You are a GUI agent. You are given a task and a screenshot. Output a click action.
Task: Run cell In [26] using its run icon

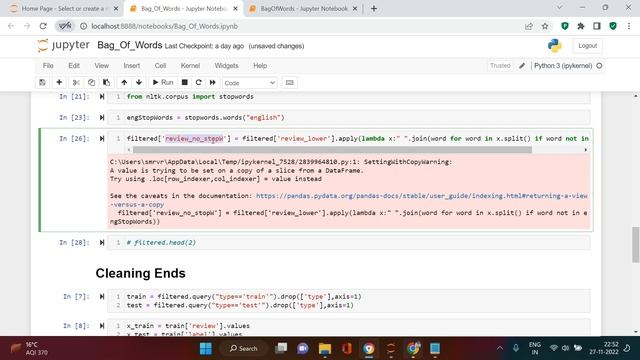[102, 139]
